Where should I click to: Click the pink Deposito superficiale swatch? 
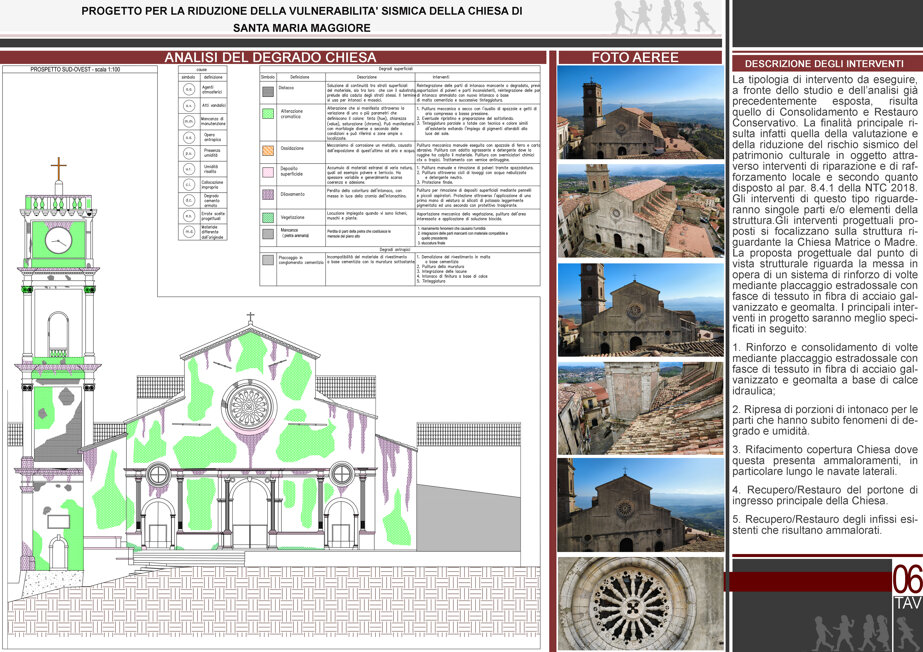(x=268, y=172)
